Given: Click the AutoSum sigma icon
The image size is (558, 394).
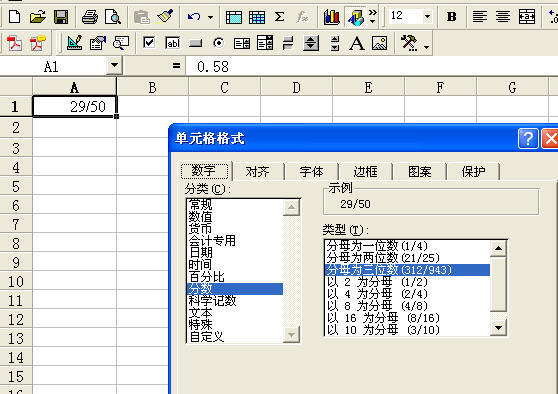Looking at the screenshot, I should click(280, 17).
